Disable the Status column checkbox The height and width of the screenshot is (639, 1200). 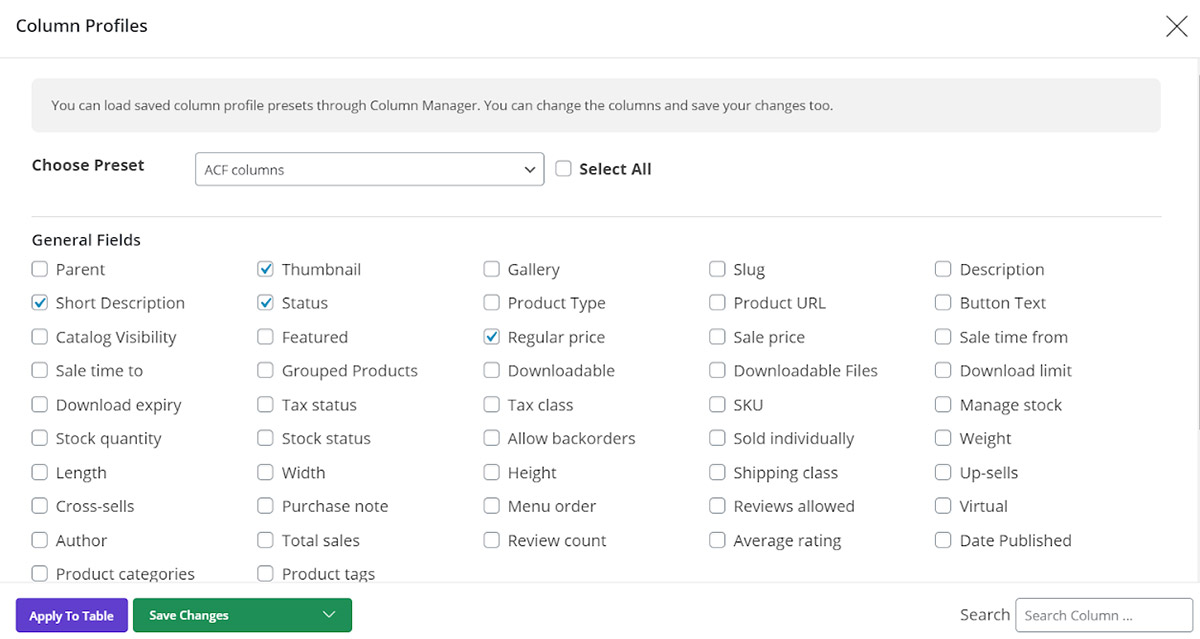tap(265, 303)
